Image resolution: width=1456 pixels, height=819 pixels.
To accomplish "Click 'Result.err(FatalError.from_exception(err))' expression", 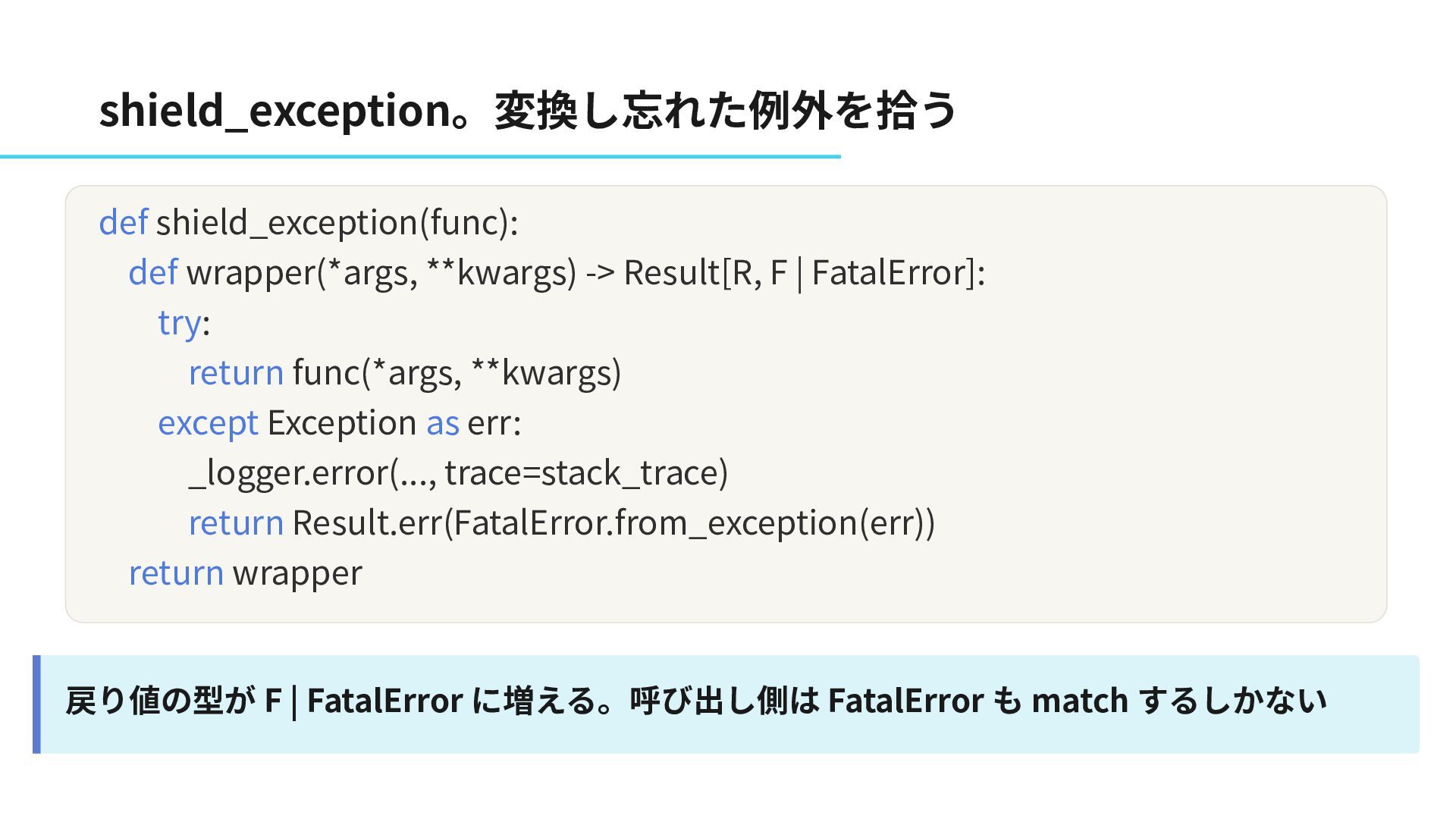I will pyautogui.click(x=613, y=522).
